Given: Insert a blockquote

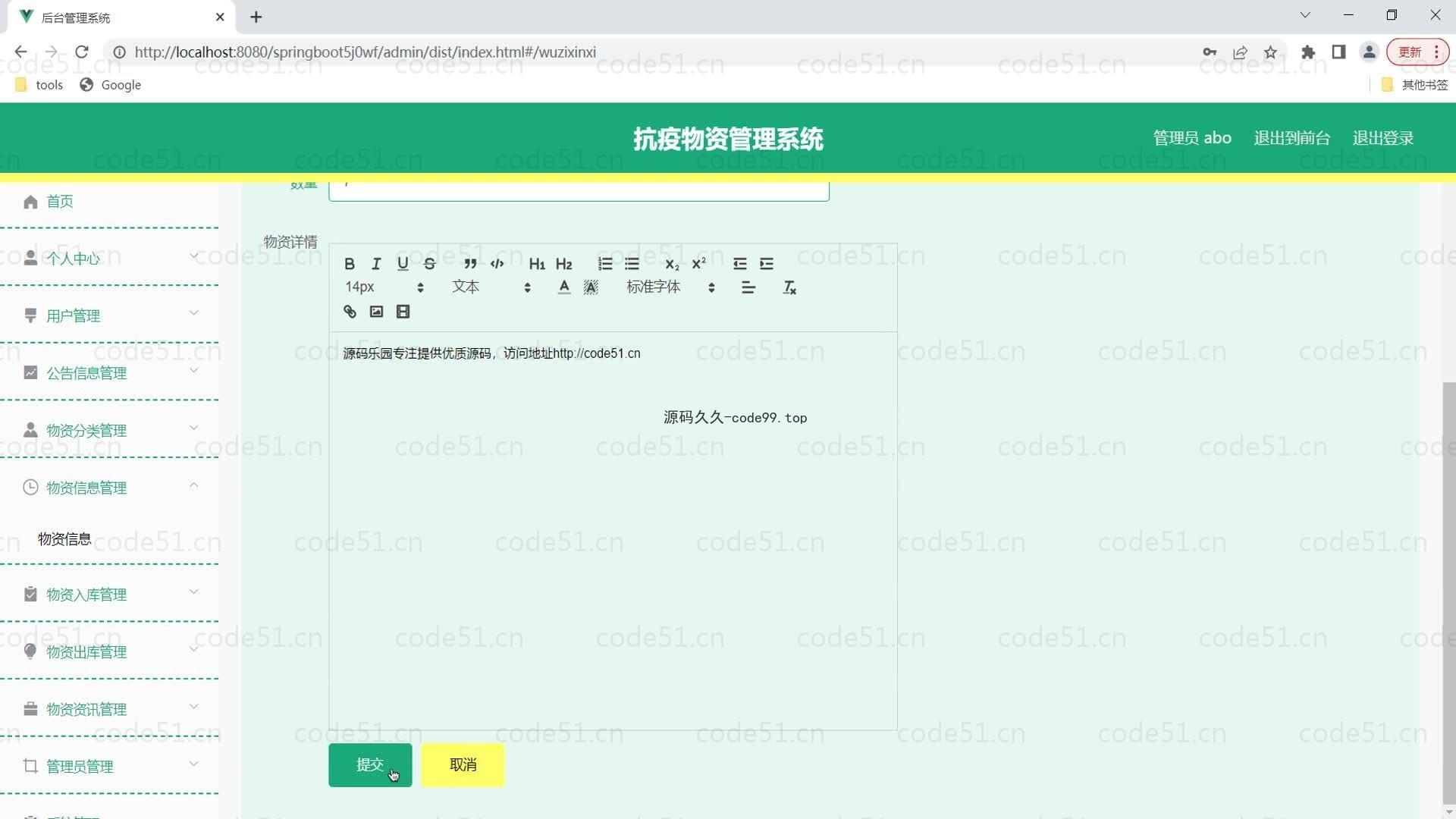Looking at the screenshot, I should tap(470, 264).
